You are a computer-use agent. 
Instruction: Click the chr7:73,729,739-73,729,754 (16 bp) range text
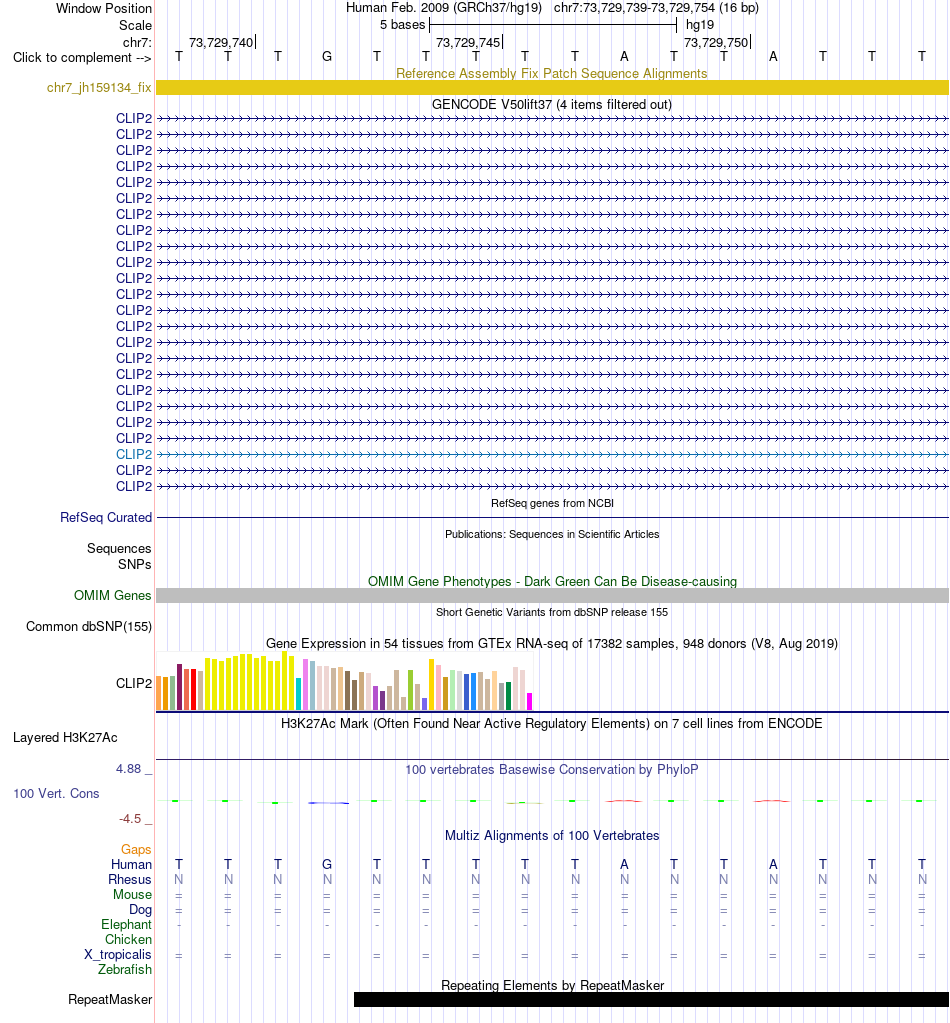click(656, 8)
